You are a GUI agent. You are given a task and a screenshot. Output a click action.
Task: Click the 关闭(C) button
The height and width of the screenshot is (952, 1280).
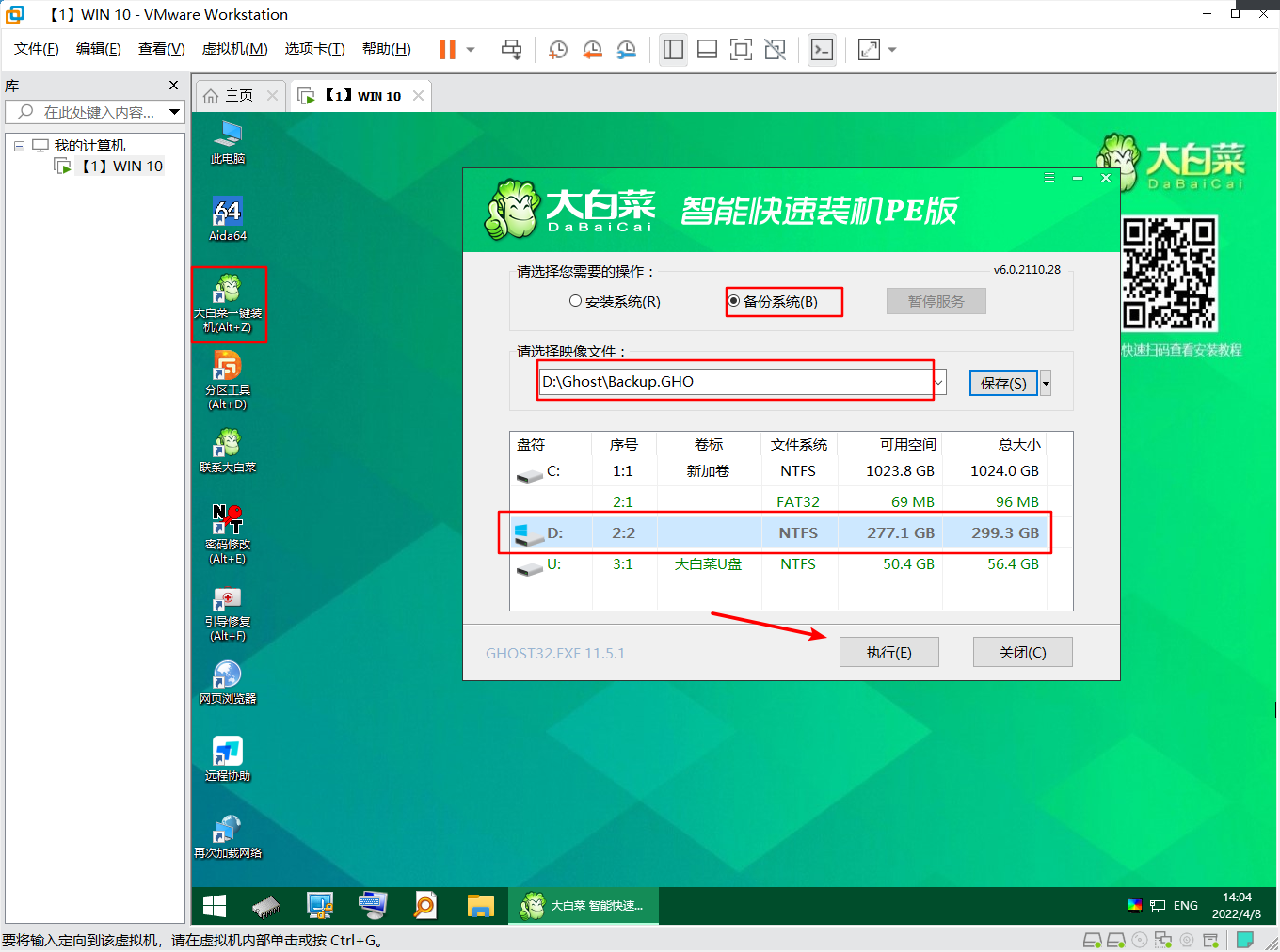tap(1023, 652)
